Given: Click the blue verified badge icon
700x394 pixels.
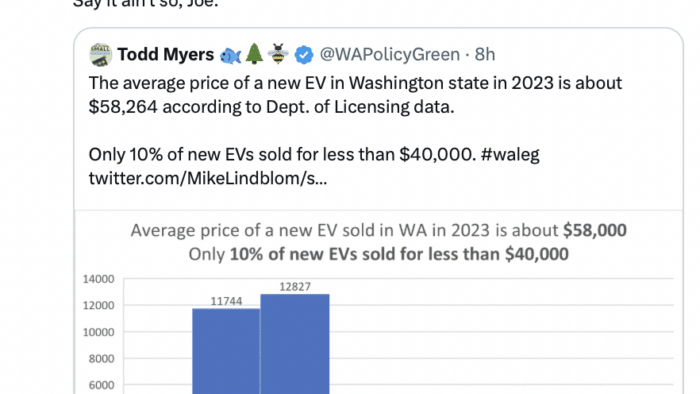Looking at the screenshot, I should click(x=304, y=55).
